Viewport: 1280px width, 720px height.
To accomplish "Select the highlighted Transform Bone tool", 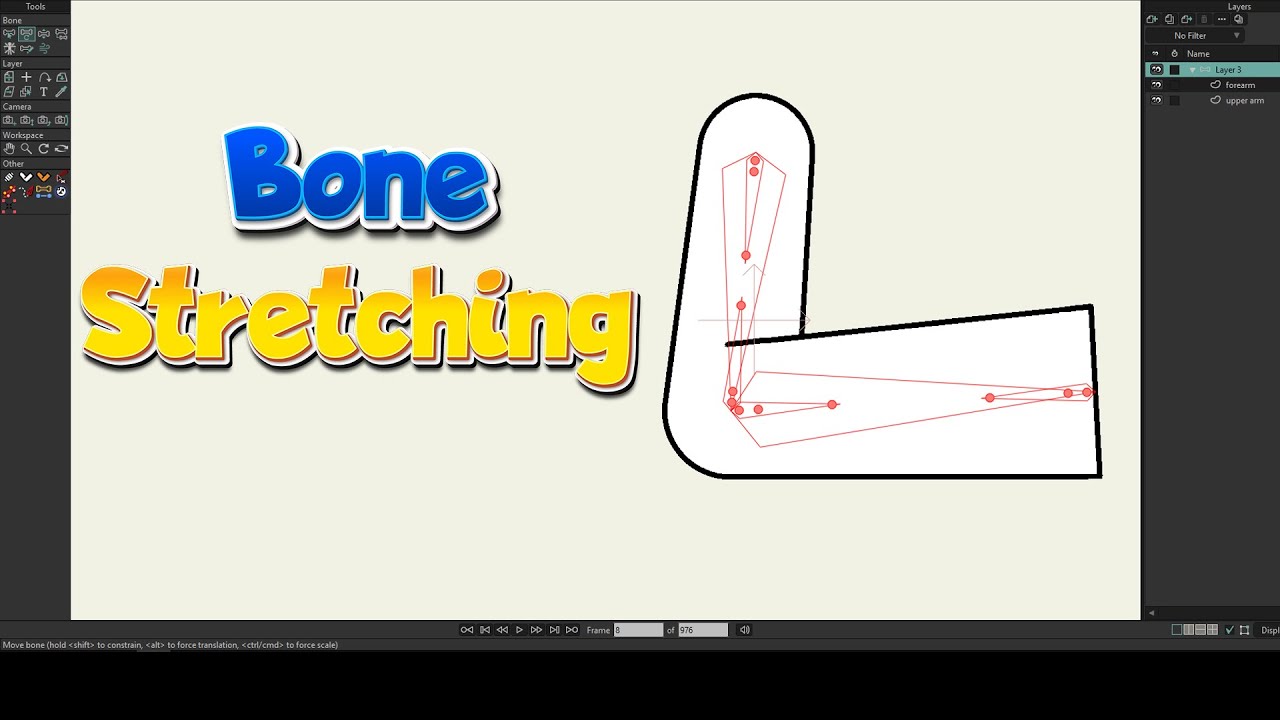I will click(x=27, y=34).
